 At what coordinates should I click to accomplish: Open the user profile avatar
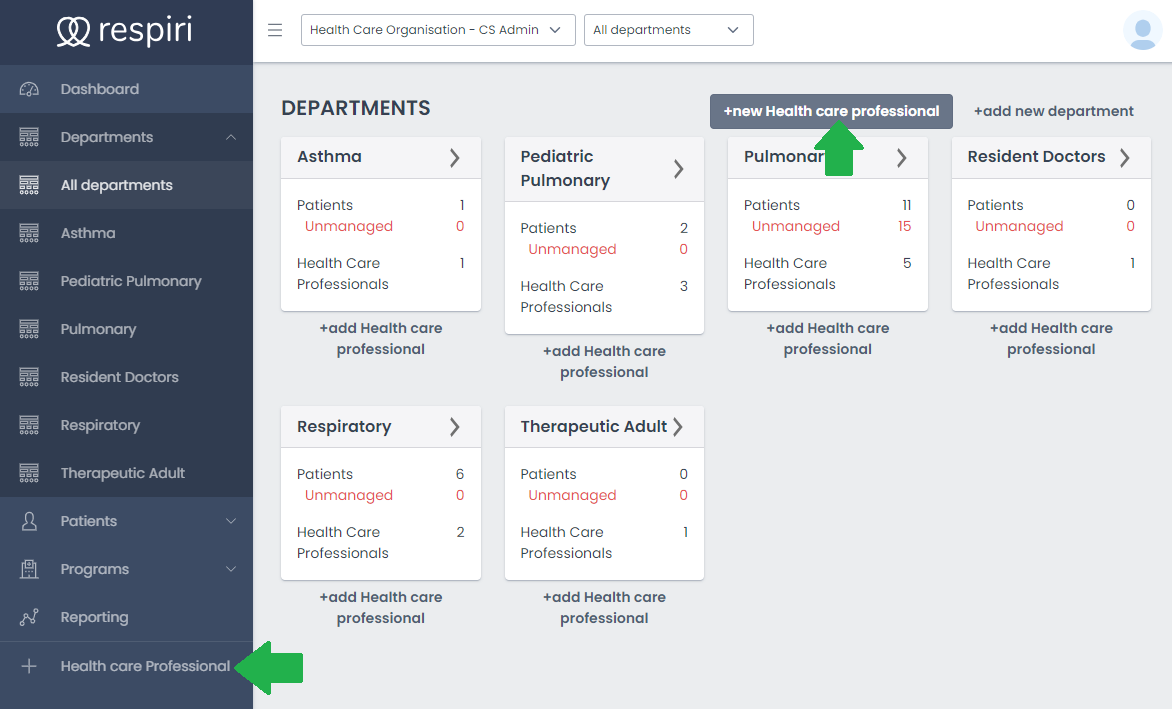click(1142, 30)
